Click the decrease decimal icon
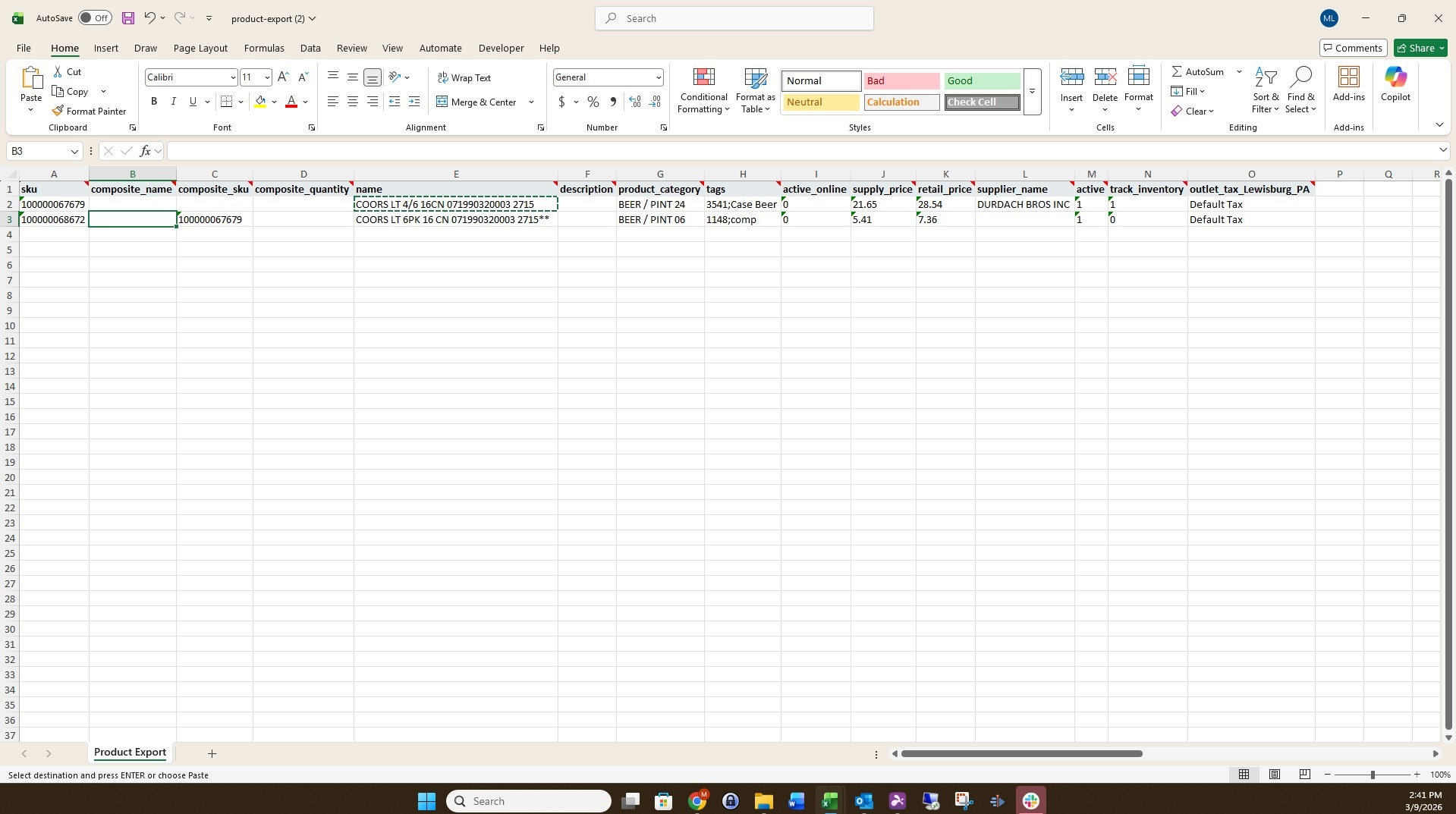Viewport: 1456px width, 814px height. [x=655, y=102]
